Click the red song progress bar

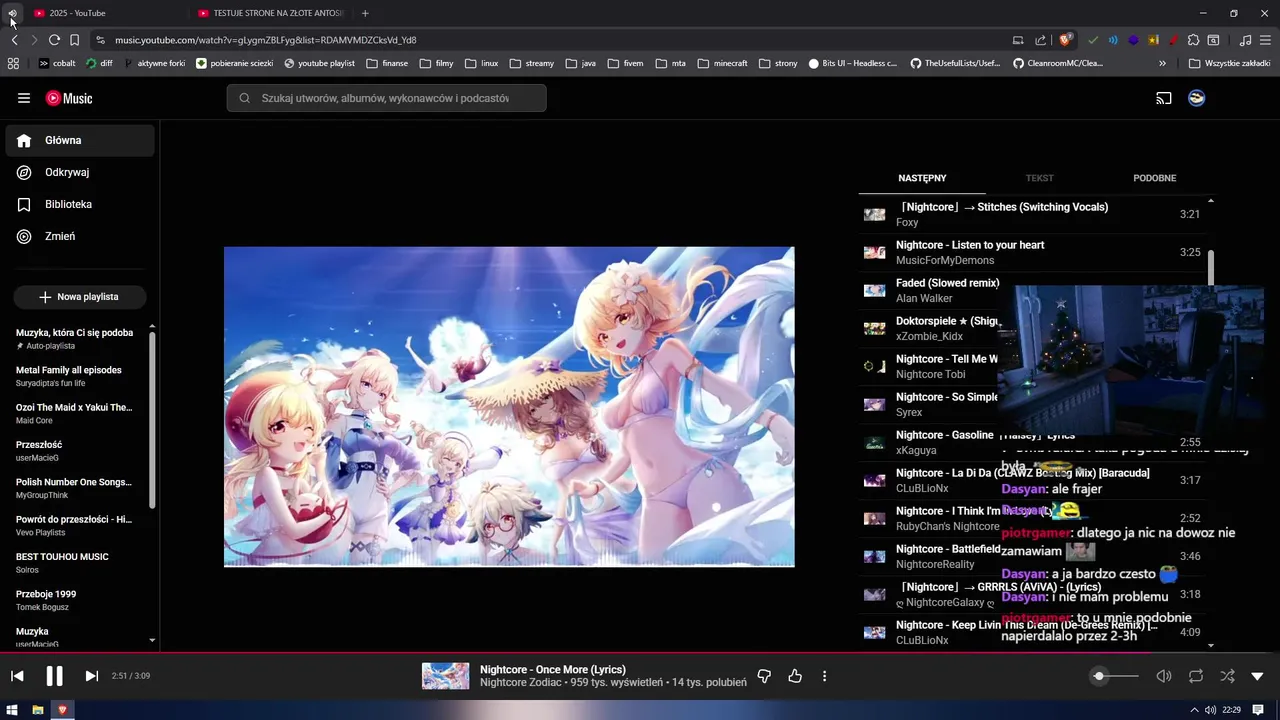(x=640, y=653)
